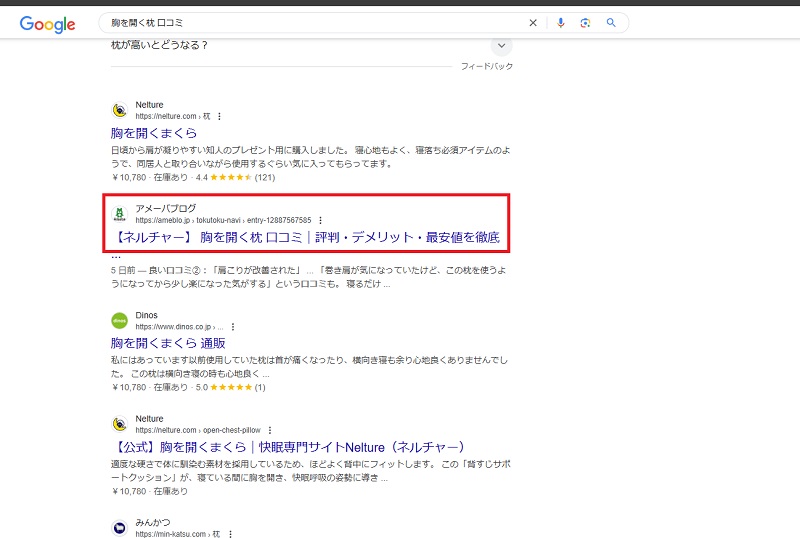This screenshot has width=800, height=538.
Task: Click the https://ameblo.jp › tokutoku-navi URL text
Action: pyautogui.click(x=223, y=221)
